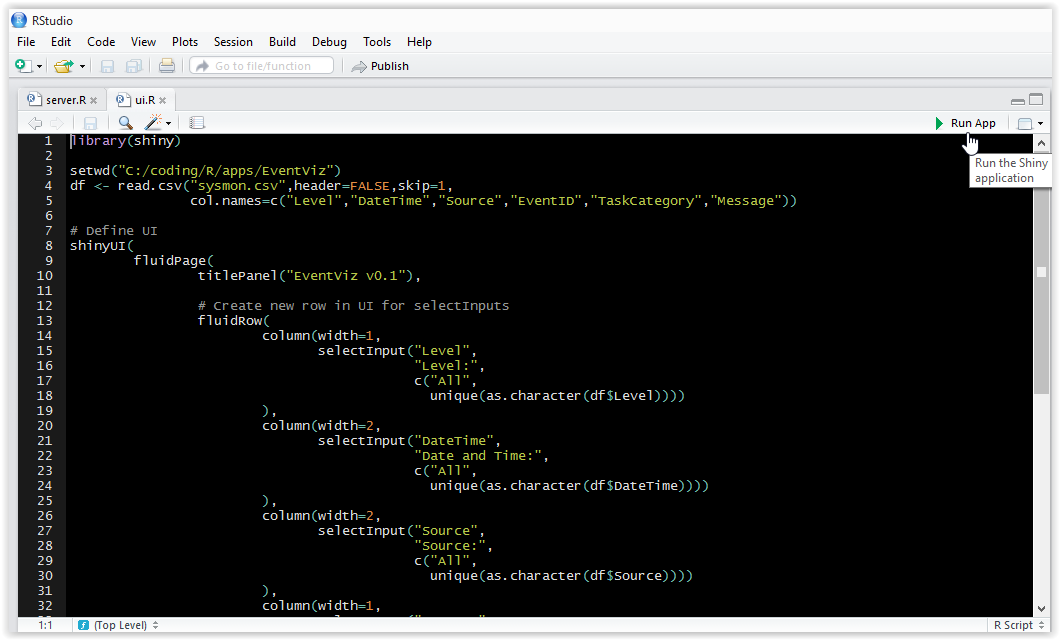
Task: Go forward to next source location
Action: tap(57, 123)
